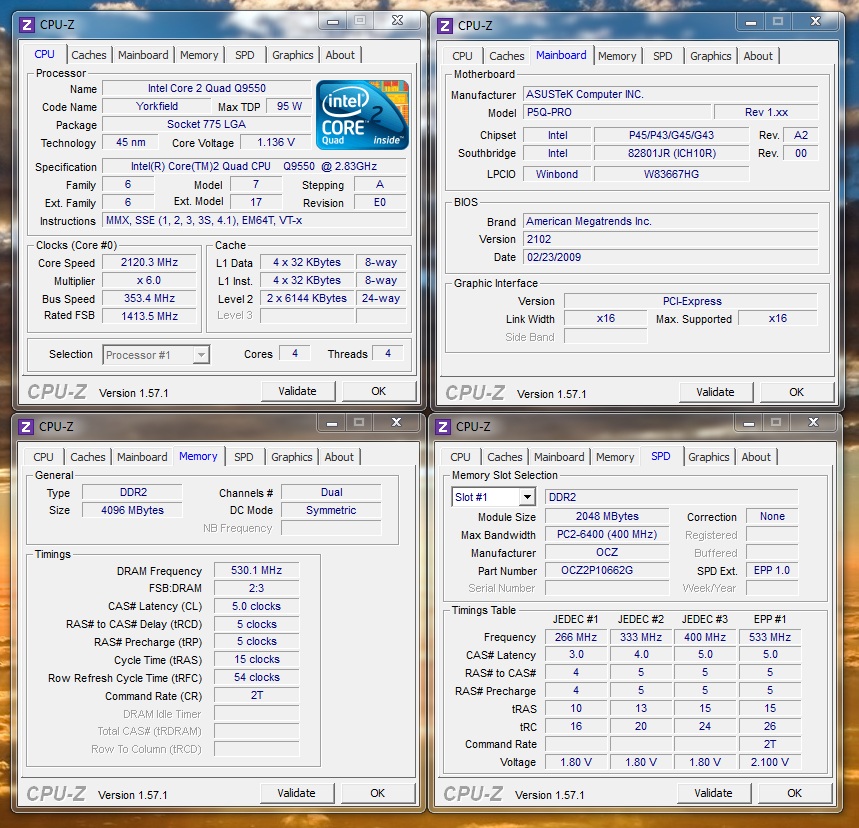Open Graphics tab in the Mainboard window
859x828 pixels.
(x=711, y=56)
